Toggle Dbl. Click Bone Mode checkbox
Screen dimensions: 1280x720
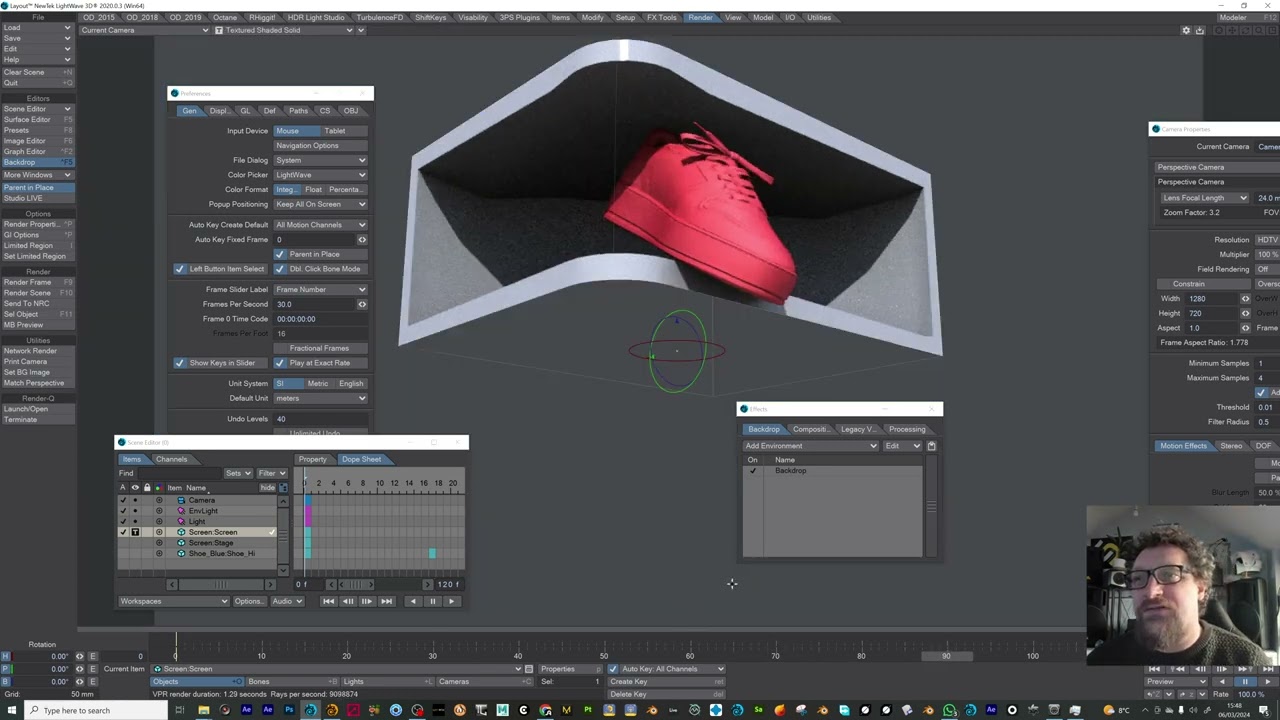pyautogui.click(x=280, y=269)
